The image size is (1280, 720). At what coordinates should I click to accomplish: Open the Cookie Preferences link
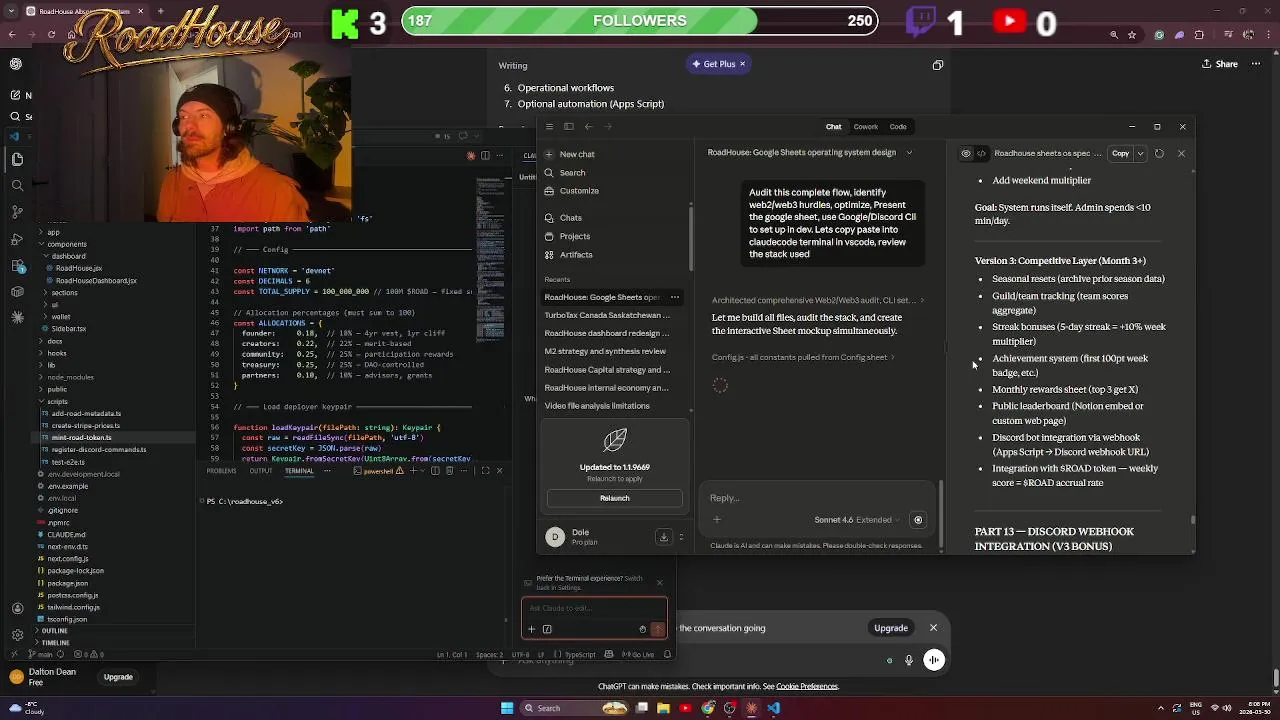[806, 687]
